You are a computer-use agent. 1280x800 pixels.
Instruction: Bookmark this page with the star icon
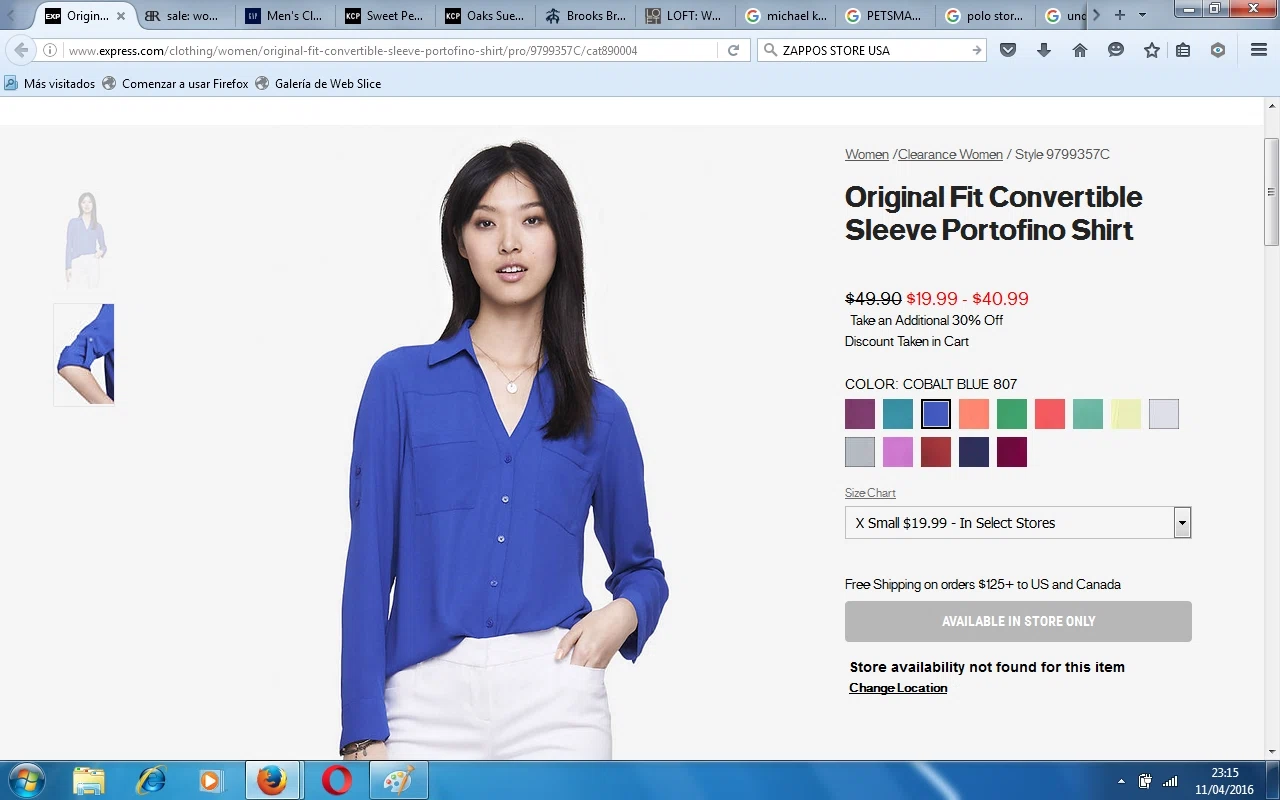1152,50
